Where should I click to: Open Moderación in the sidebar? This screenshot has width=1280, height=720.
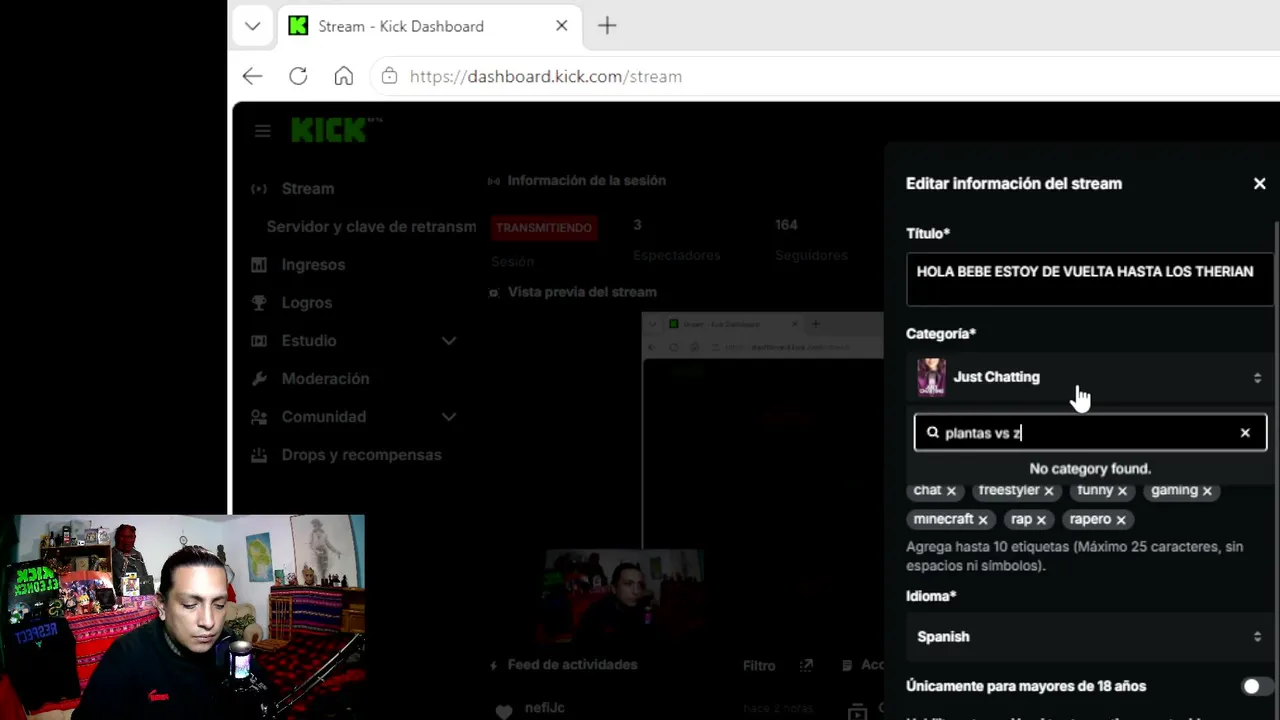[x=325, y=378]
